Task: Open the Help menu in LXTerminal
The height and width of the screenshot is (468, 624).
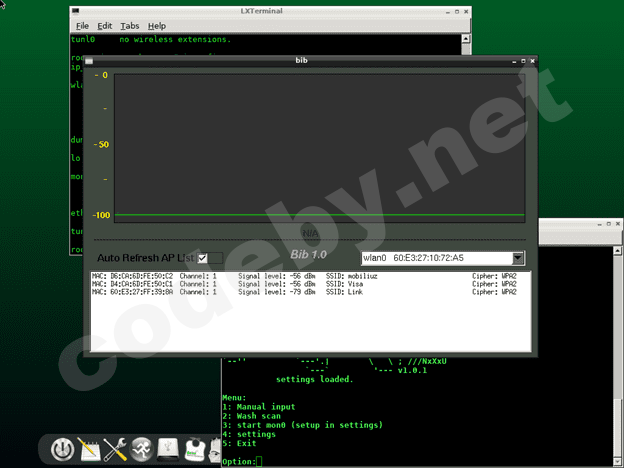Action: pos(157,25)
